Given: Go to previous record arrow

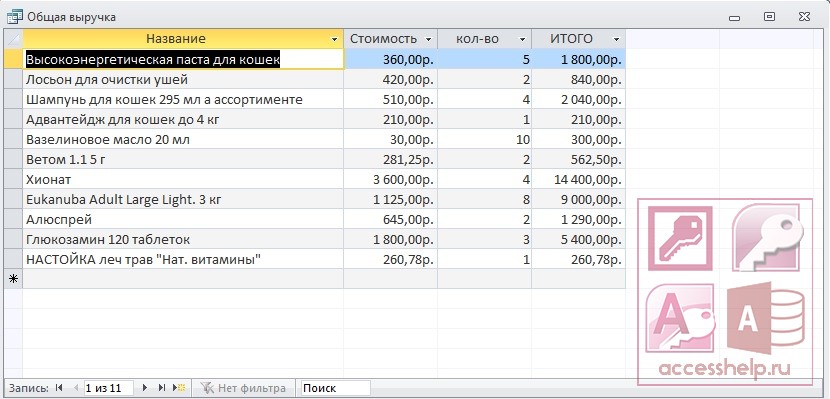Looking at the screenshot, I should click(x=75, y=388).
